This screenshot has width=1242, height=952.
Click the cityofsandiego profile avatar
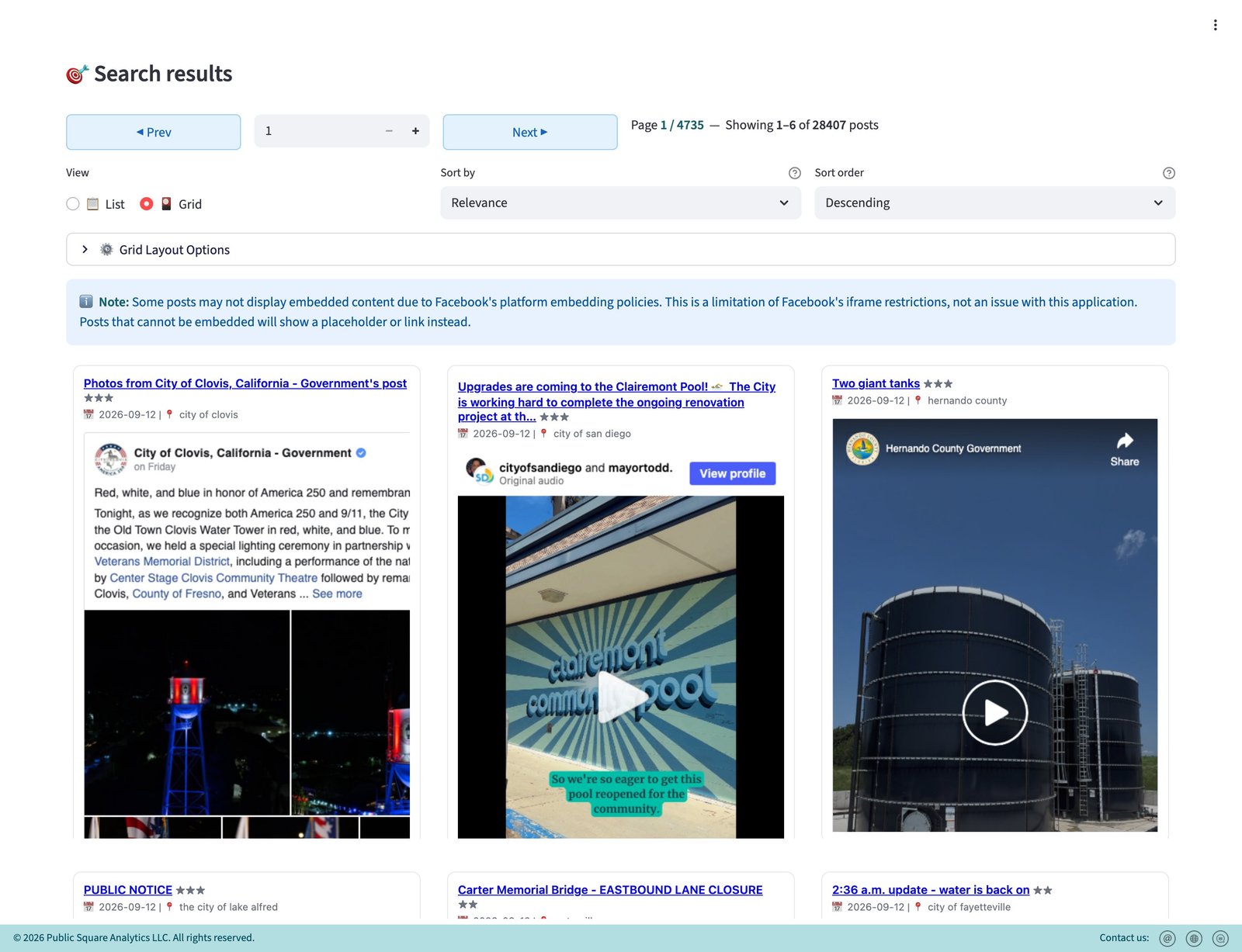coord(478,470)
